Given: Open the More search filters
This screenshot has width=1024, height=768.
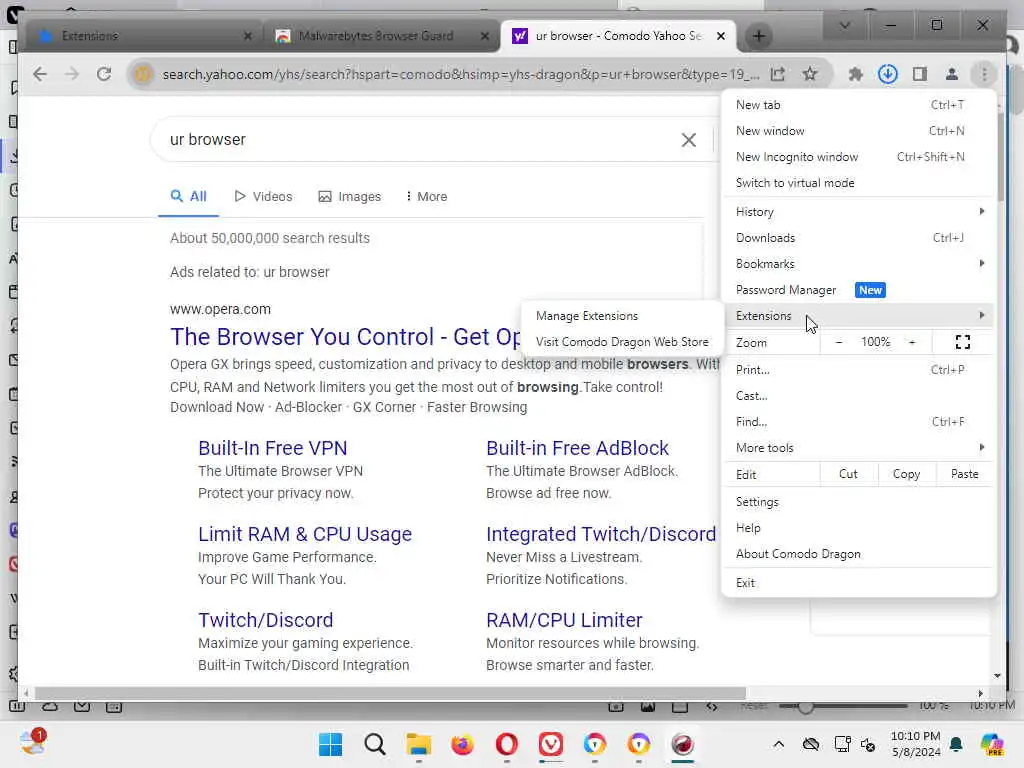Looking at the screenshot, I should [x=426, y=197].
